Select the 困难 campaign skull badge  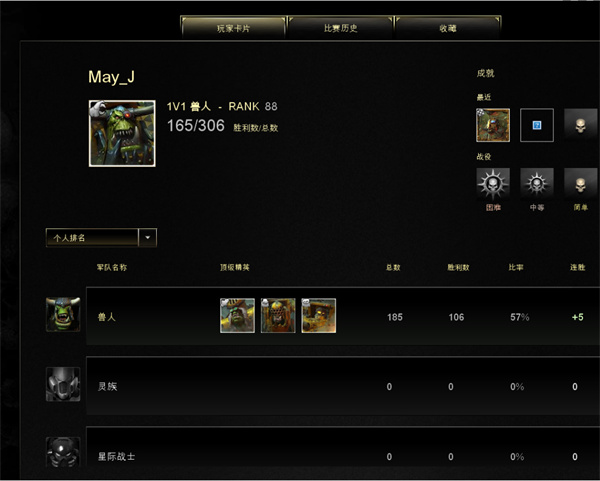(x=493, y=184)
